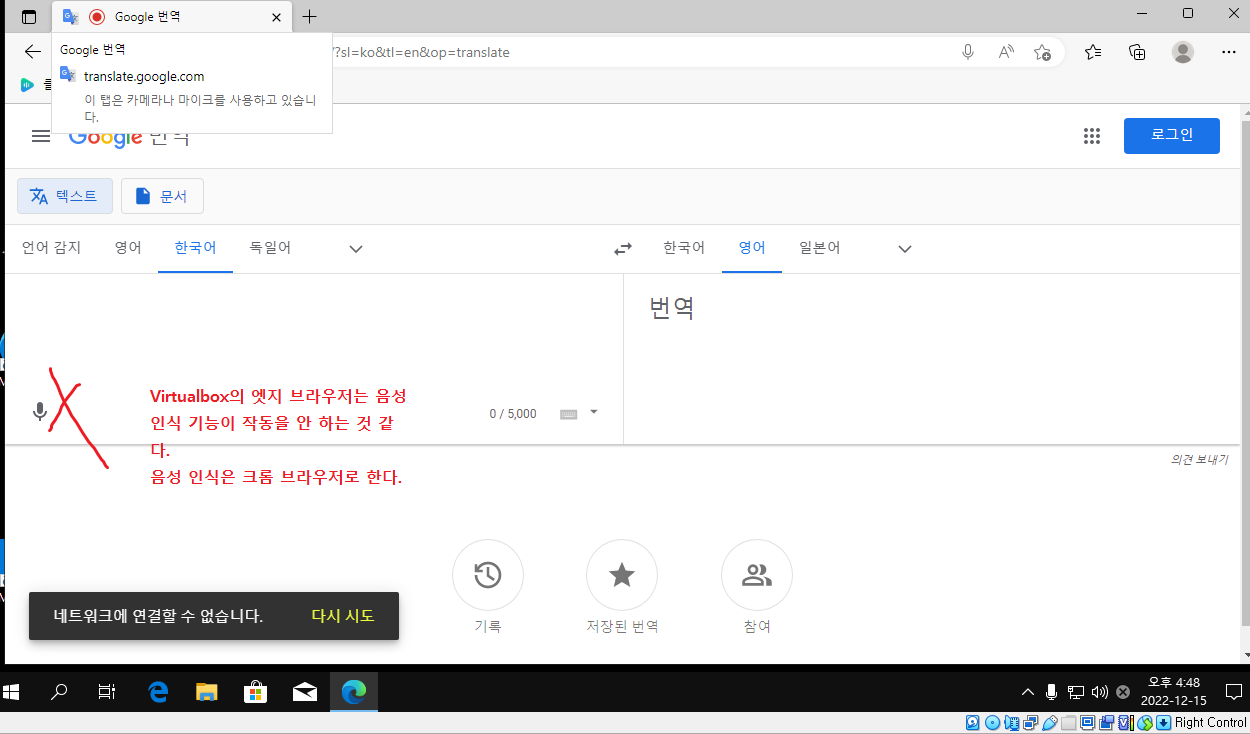
Task: Switch to 문서 translation mode
Action: tap(162, 196)
